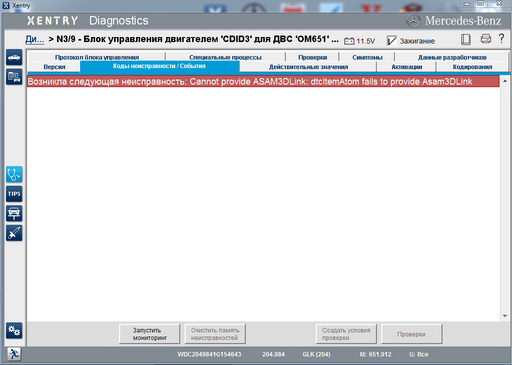The image size is (512, 365).
Task: Open the gears settings icon
Action: click(14, 331)
